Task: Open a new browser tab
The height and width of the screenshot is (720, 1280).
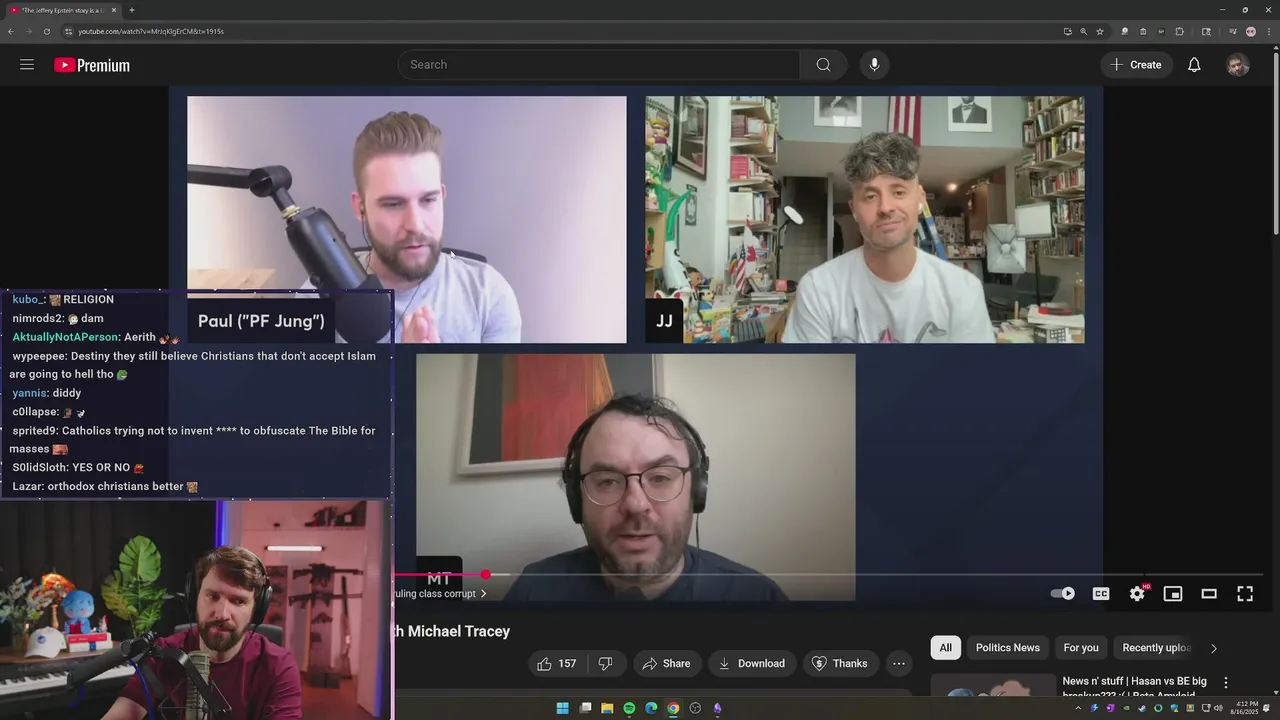Action: 132,10
